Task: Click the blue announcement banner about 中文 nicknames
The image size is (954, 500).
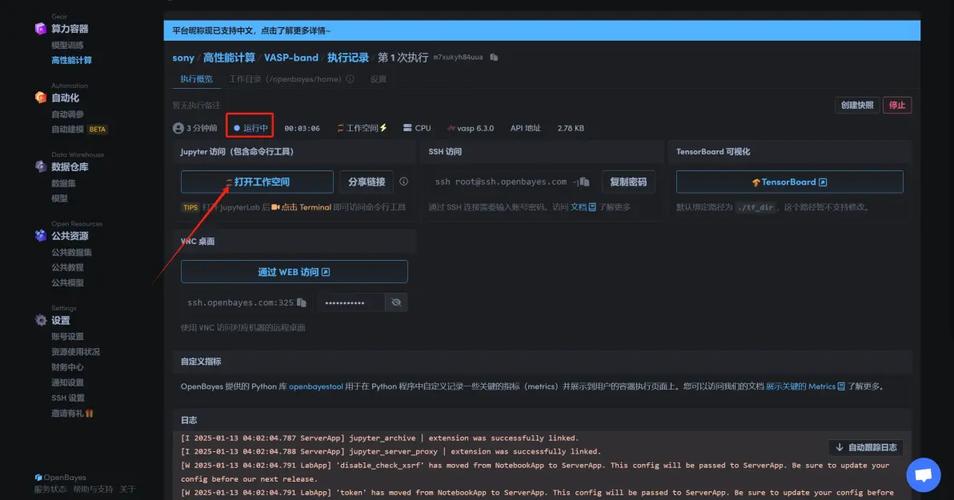Action: point(541,30)
